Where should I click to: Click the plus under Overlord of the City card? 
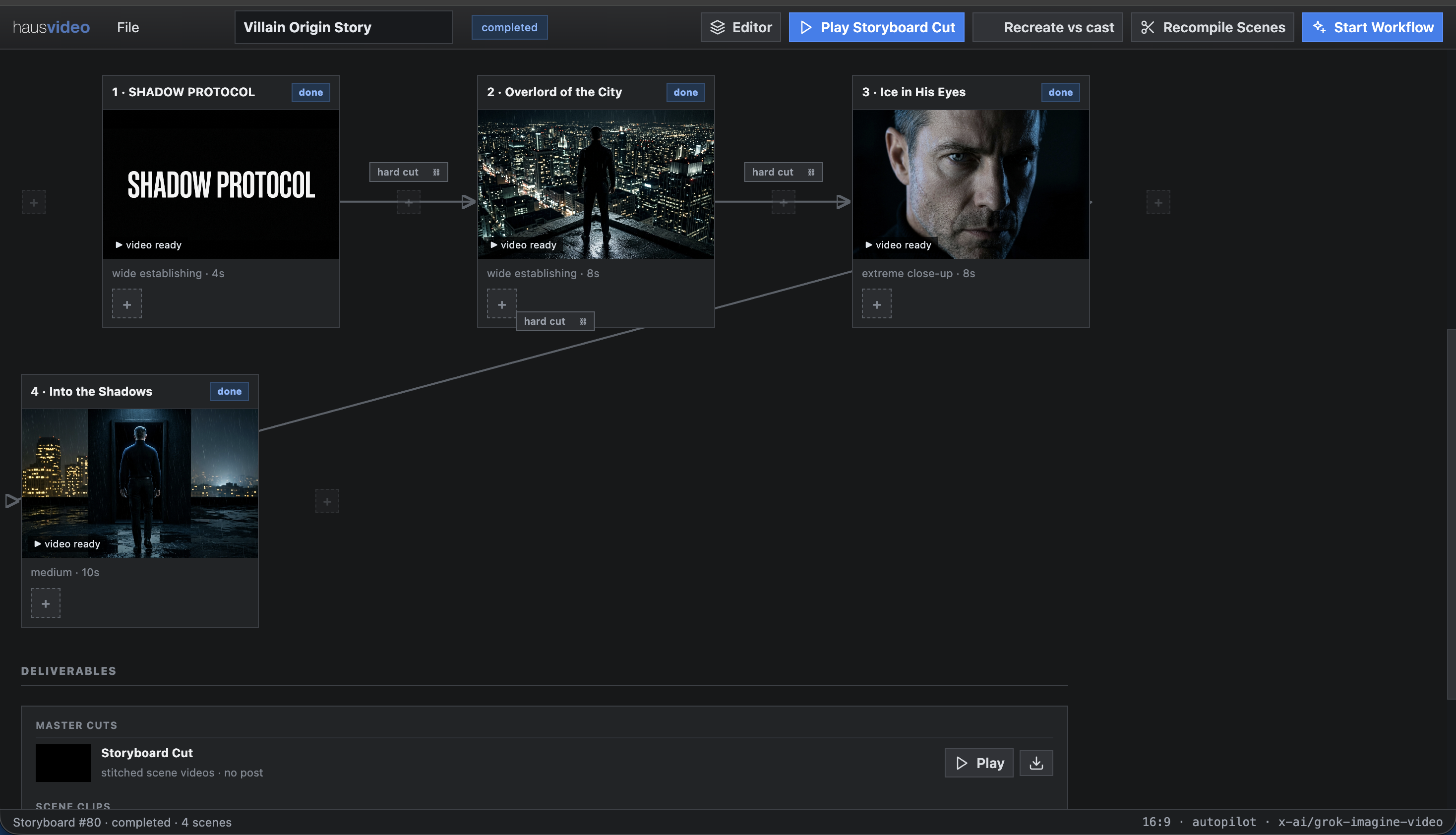coord(502,304)
